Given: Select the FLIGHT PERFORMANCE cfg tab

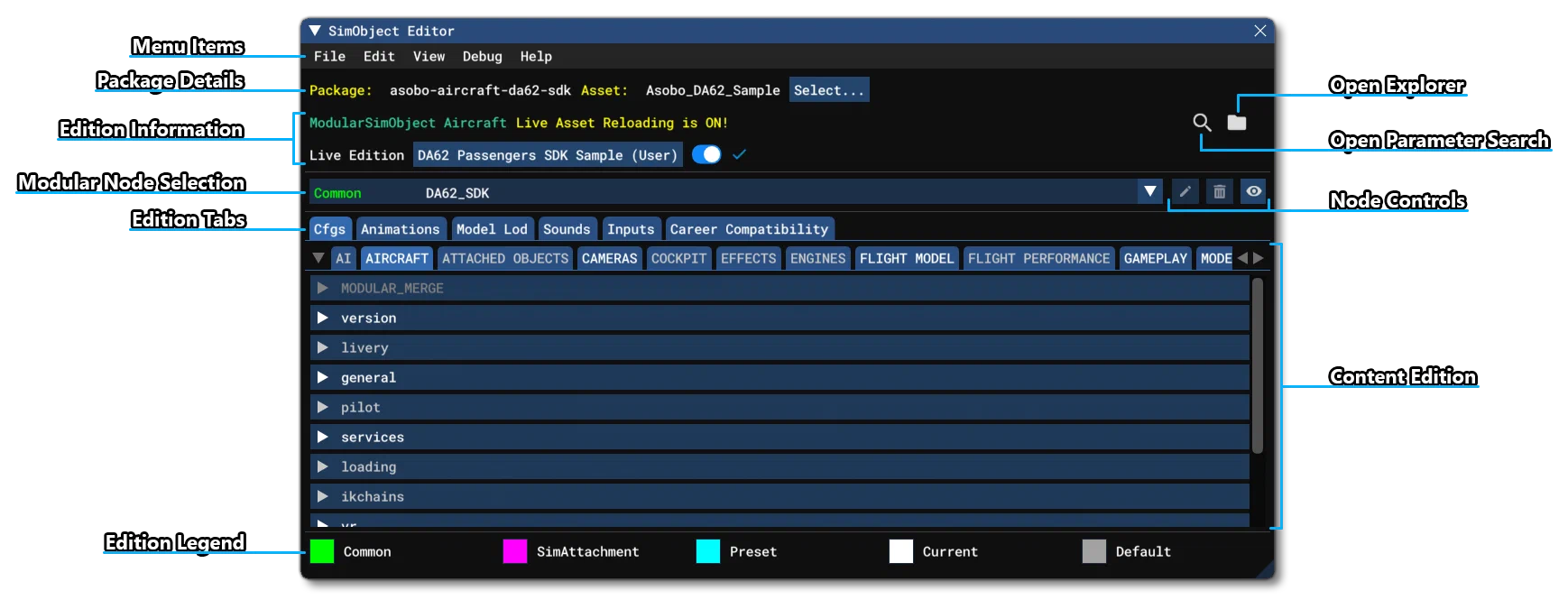Looking at the screenshot, I should [1038, 258].
